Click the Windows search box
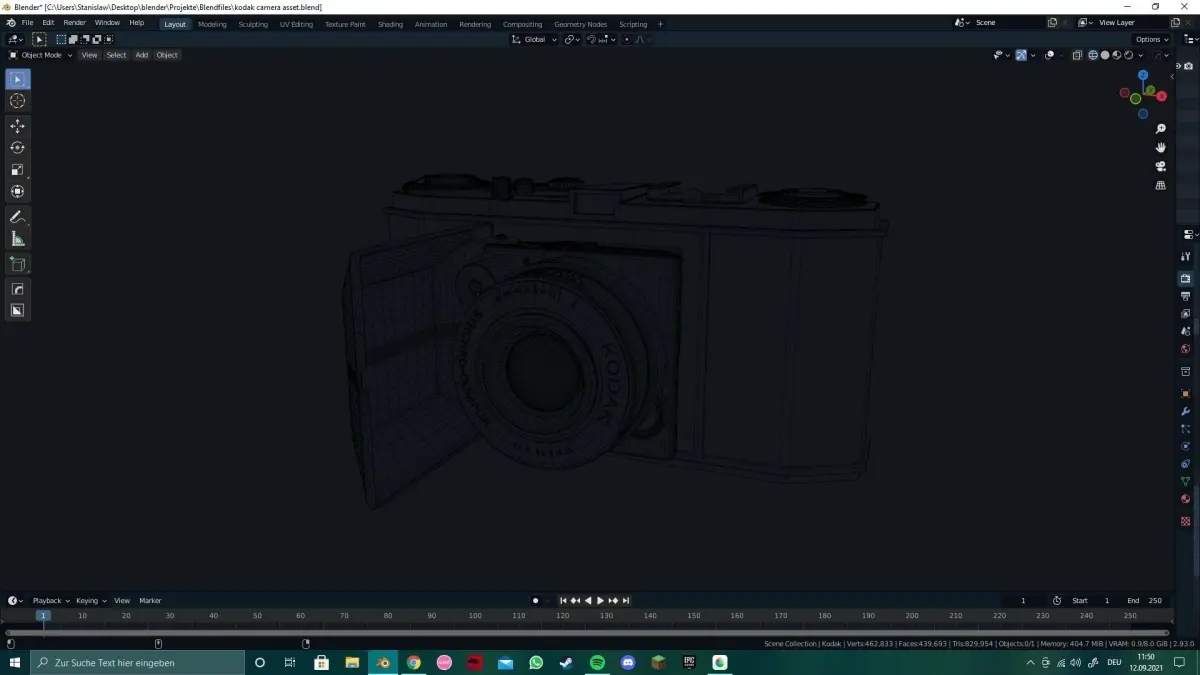The image size is (1200, 675). [x=138, y=662]
